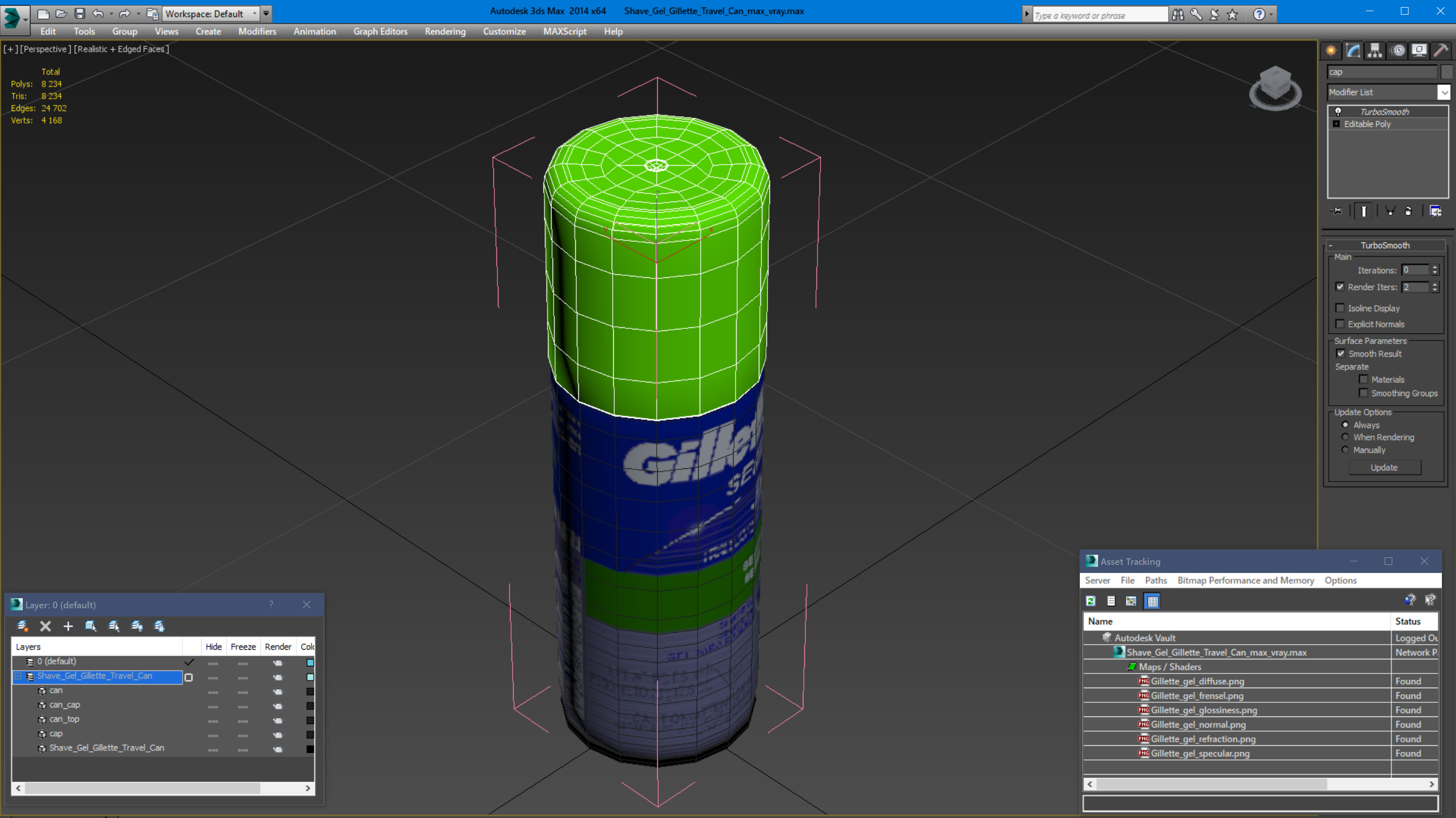
Task: Select the When Rendering radio option
Action: coord(1345,437)
